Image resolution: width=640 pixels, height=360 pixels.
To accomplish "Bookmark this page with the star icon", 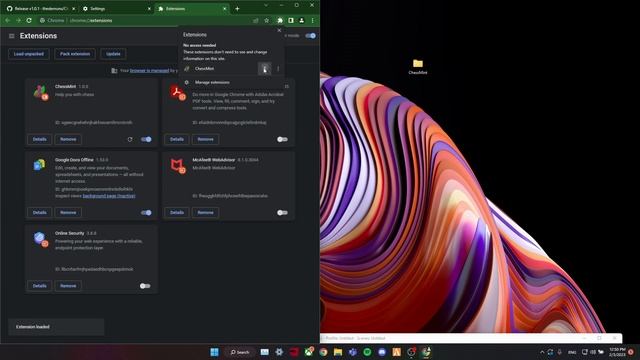I will [x=267, y=20].
